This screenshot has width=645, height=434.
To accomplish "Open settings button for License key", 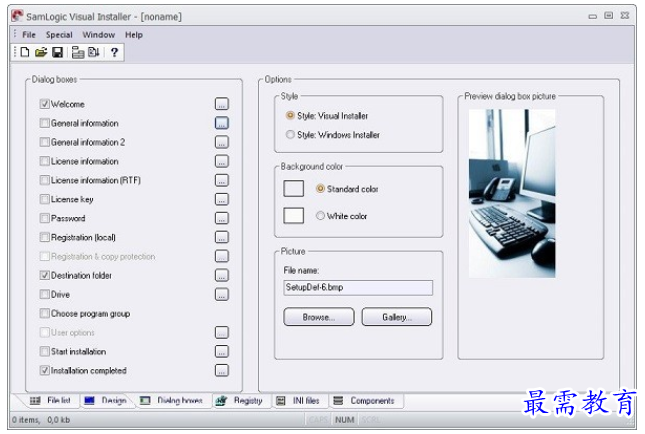I will 222,200.
